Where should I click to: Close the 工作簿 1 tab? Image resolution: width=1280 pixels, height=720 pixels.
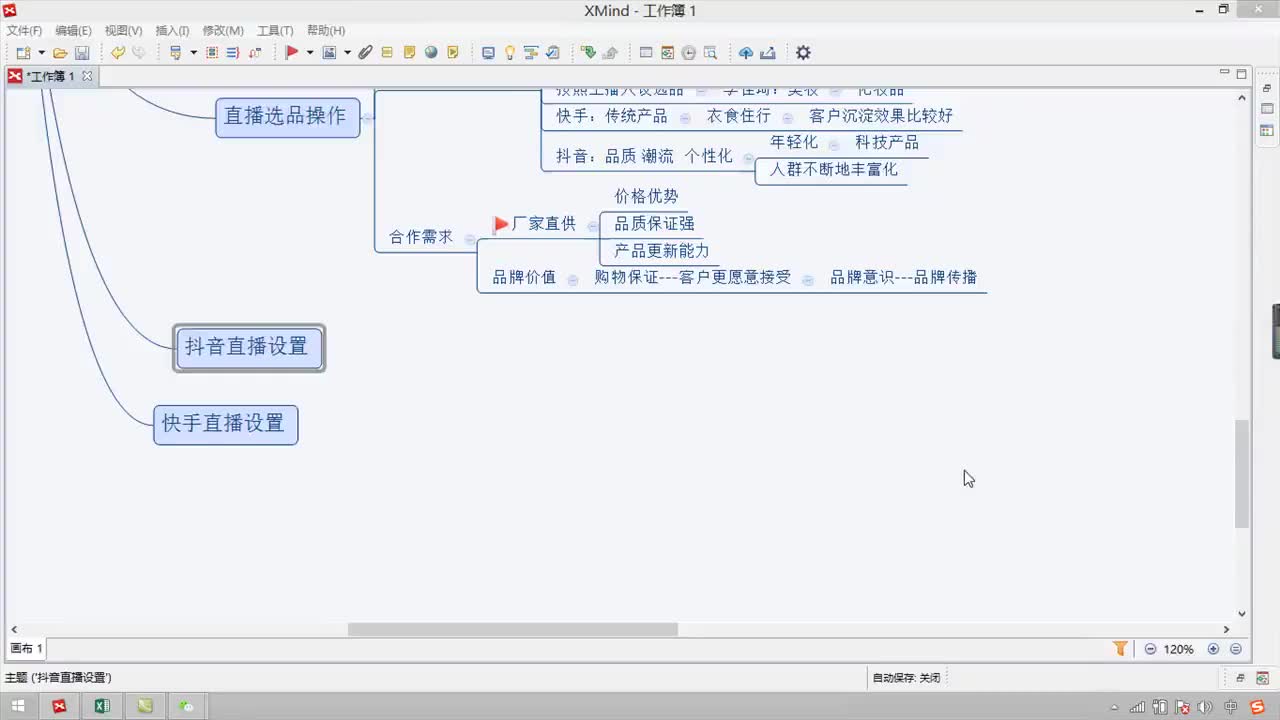point(87,76)
